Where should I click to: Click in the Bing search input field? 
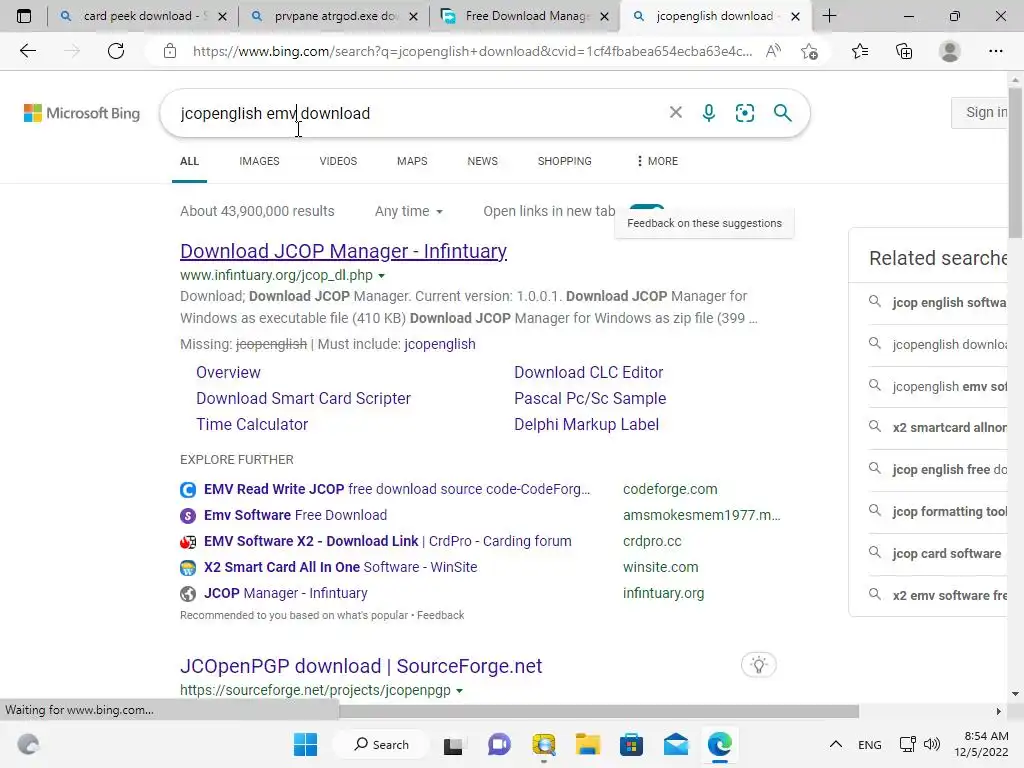(x=418, y=113)
